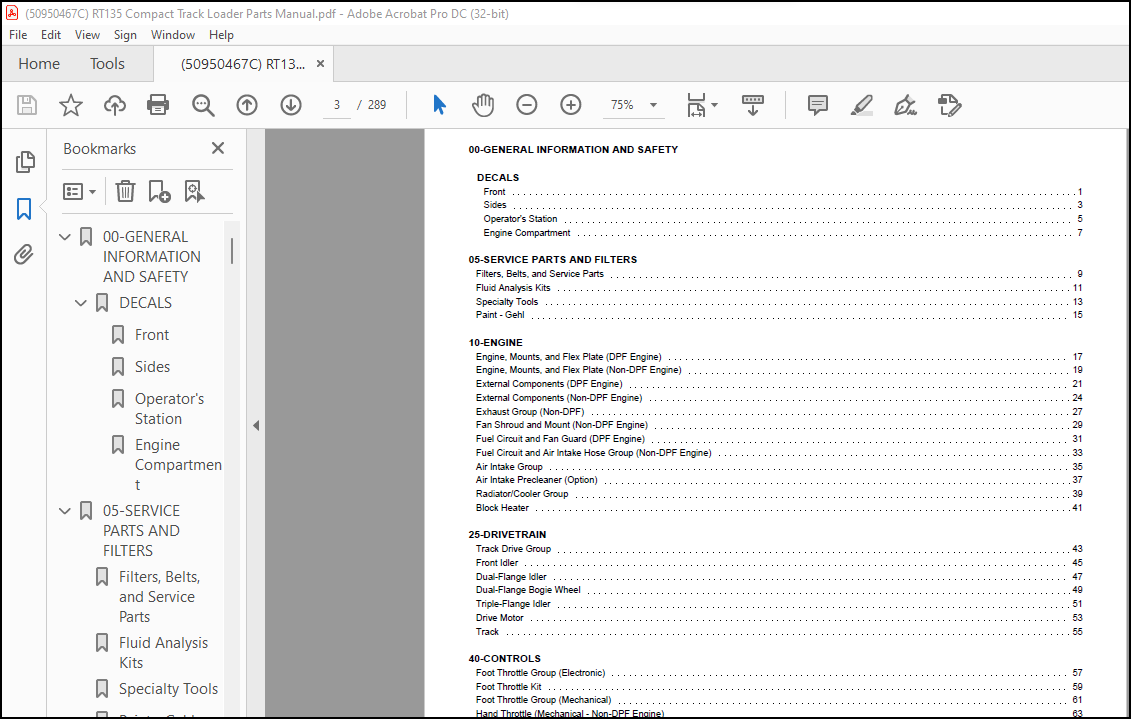Select Filters, Belts, and Service Parts bookmark

159,596
